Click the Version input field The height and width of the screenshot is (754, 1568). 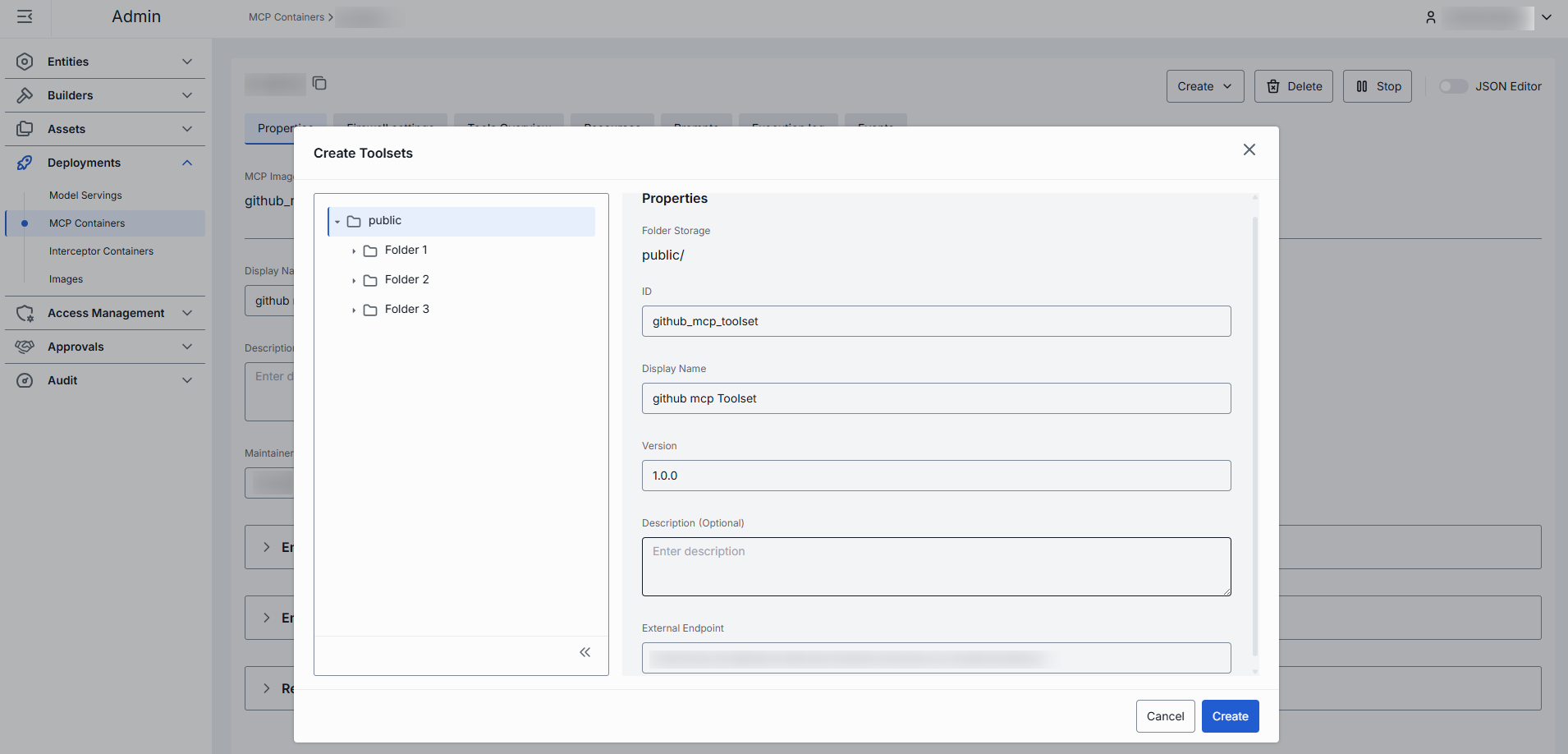(936, 476)
